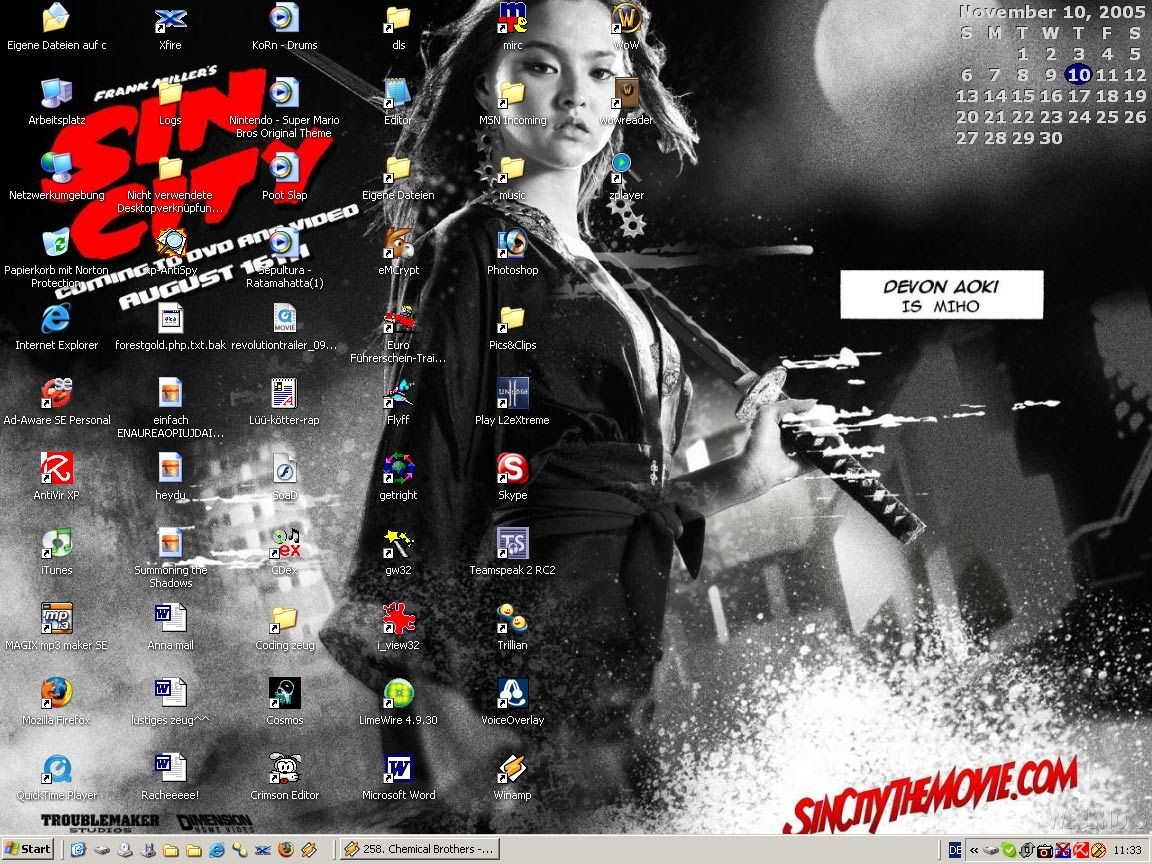
Task: Switch to Chemical Brothers Winamp taskbar button
Action: [x=420, y=849]
